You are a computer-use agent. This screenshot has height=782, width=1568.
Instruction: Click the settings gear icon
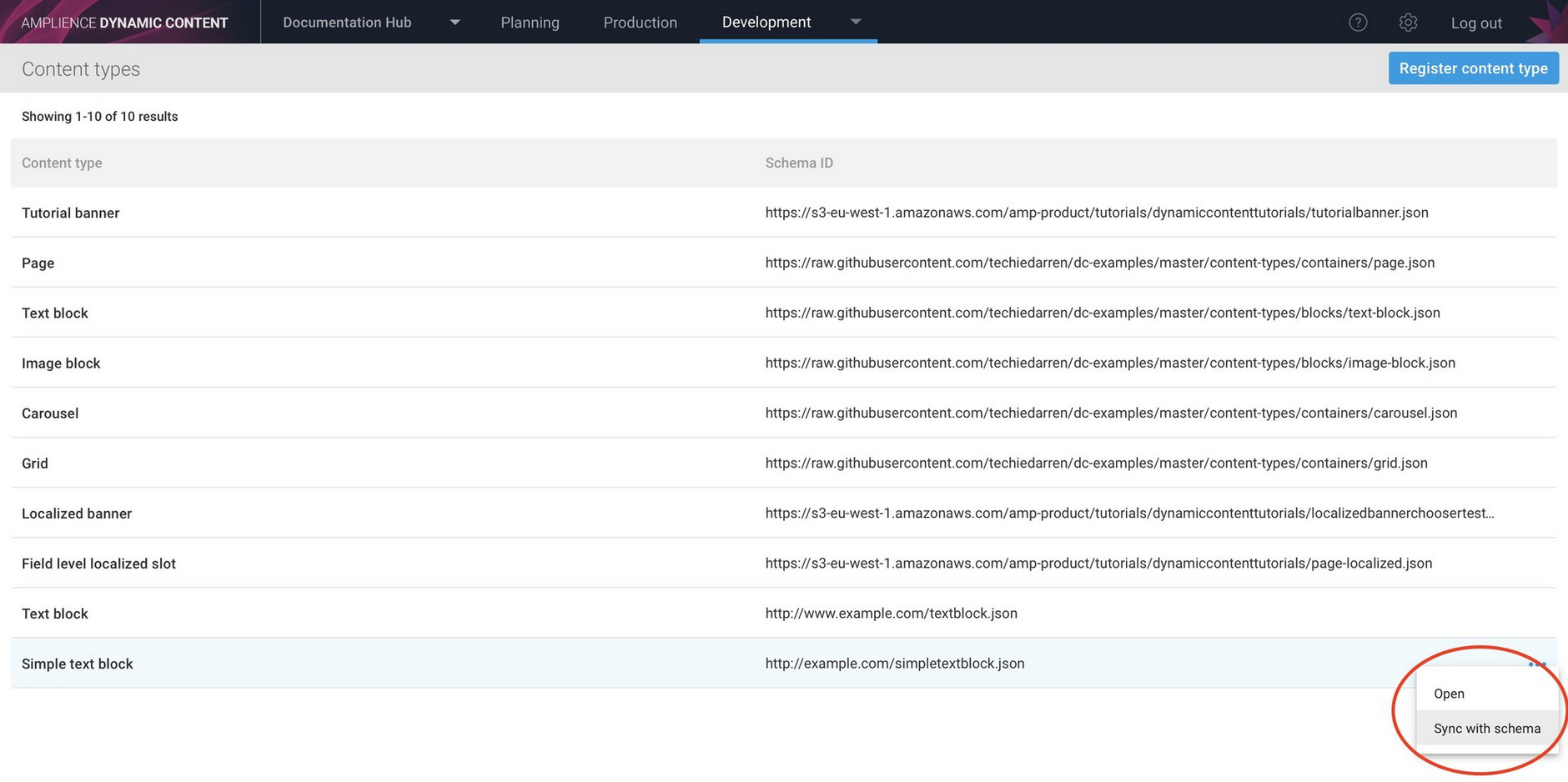coord(1408,23)
